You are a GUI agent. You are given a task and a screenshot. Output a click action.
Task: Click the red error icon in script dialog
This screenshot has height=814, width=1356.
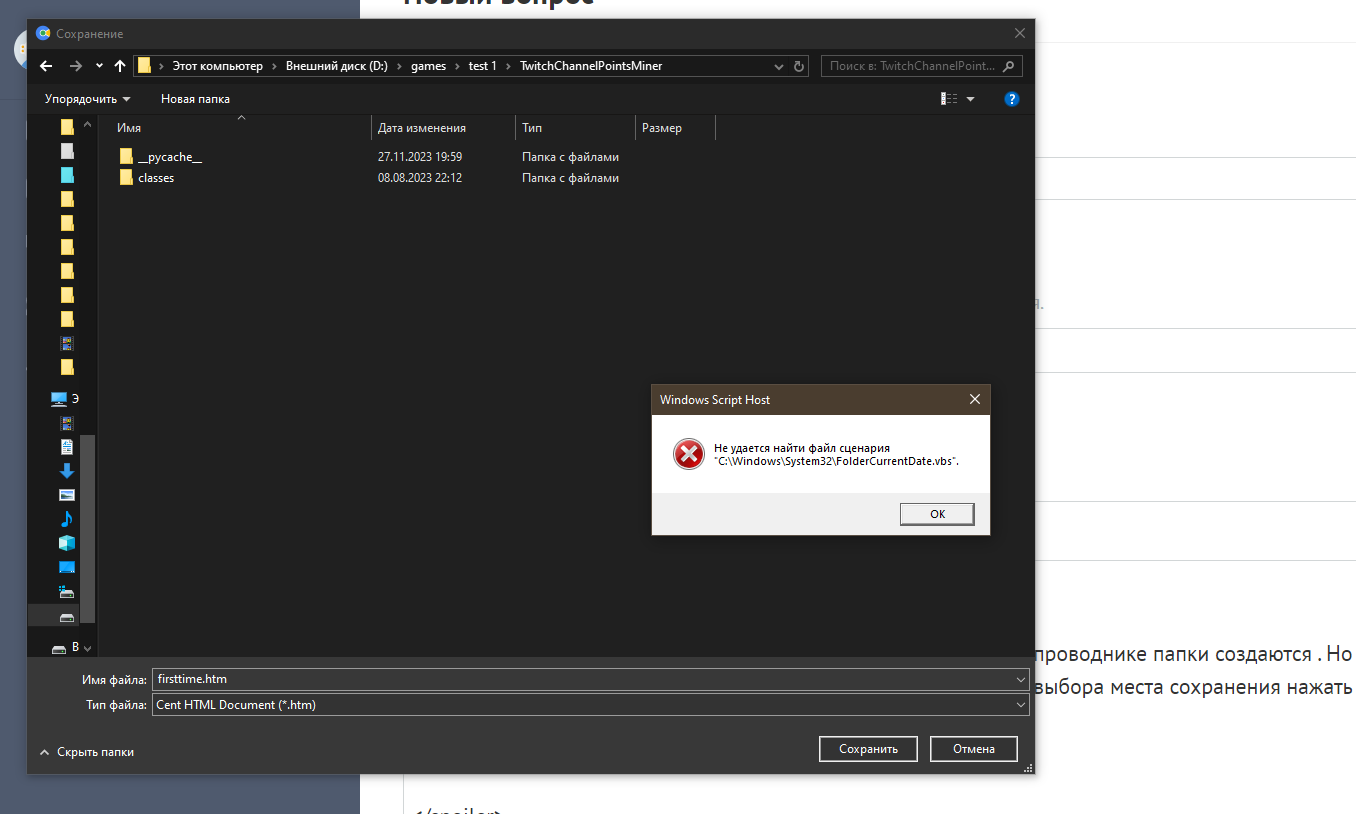(x=688, y=454)
